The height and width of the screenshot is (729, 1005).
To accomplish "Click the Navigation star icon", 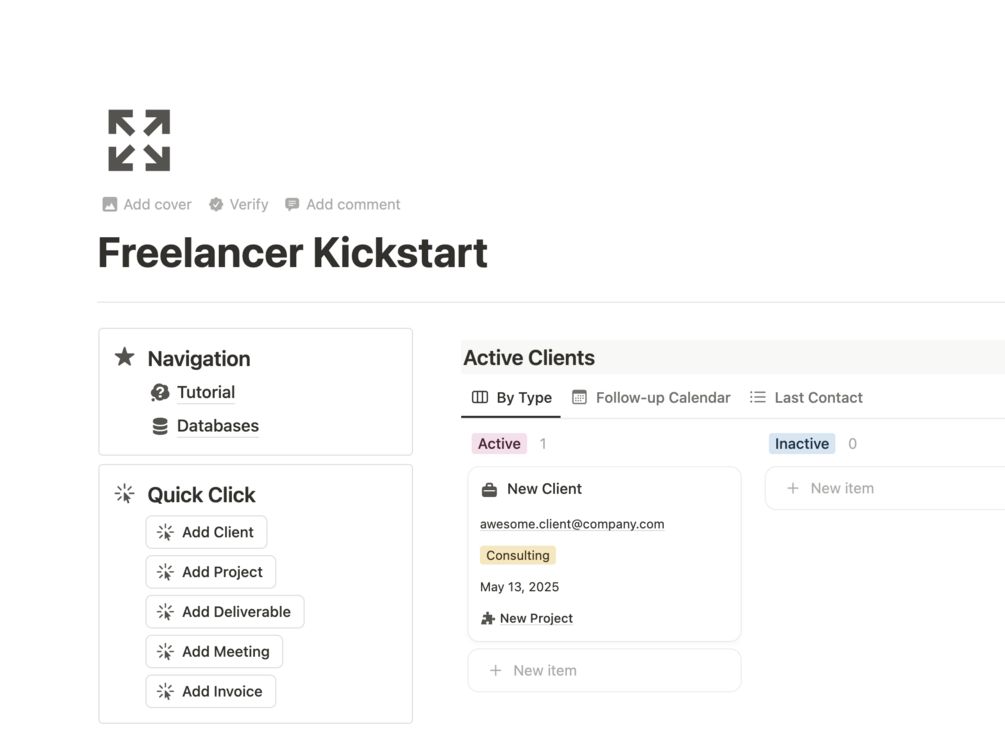I will (124, 357).
